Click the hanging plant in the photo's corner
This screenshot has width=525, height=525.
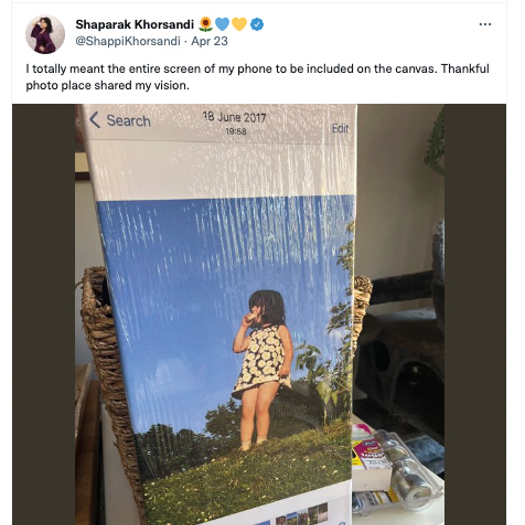pyautogui.click(x=435, y=142)
